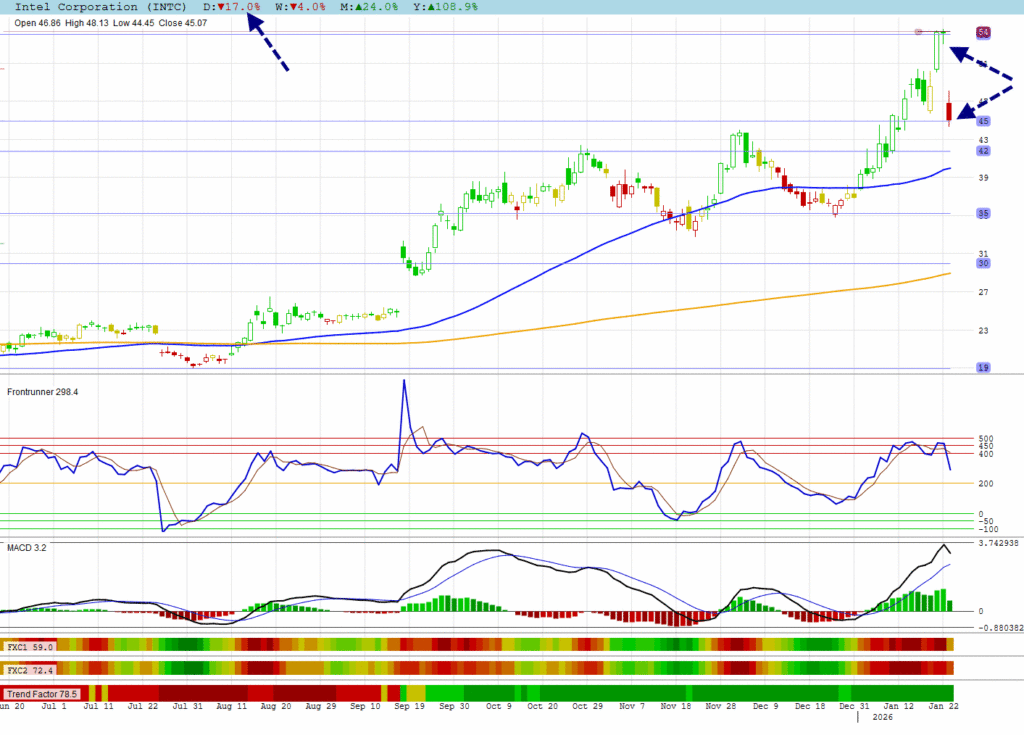The image size is (1024, 735).
Task: Select the 35 price level marker
Action: (x=983, y=214)
